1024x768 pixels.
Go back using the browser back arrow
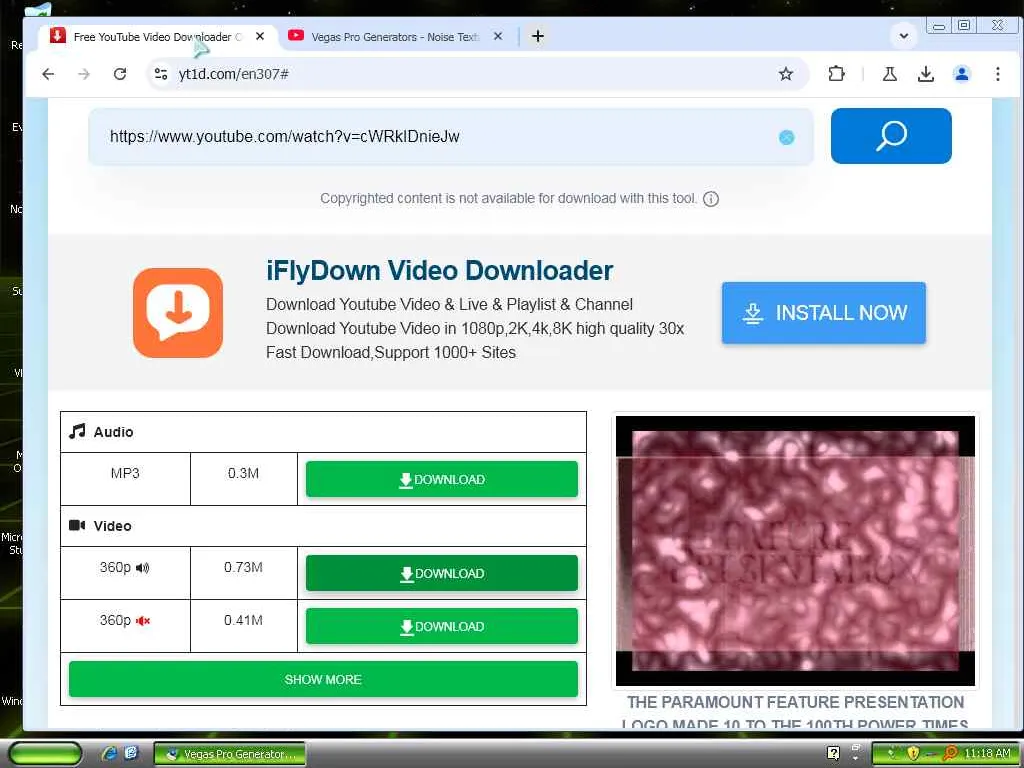[x=48, y=74]
